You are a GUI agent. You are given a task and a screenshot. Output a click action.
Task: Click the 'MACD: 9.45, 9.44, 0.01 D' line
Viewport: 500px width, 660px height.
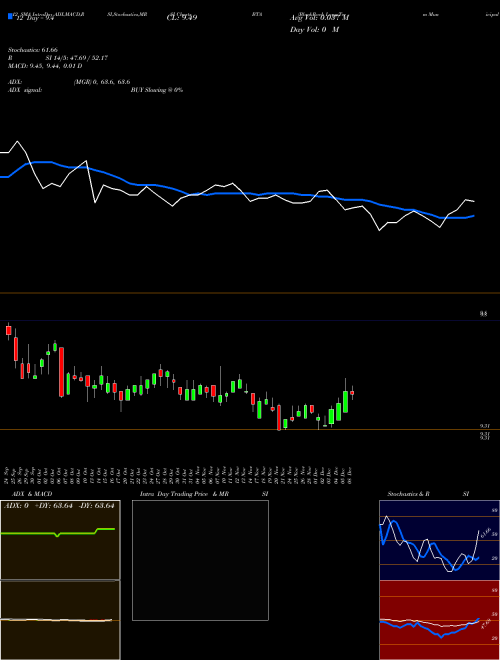tap(45, 66)
